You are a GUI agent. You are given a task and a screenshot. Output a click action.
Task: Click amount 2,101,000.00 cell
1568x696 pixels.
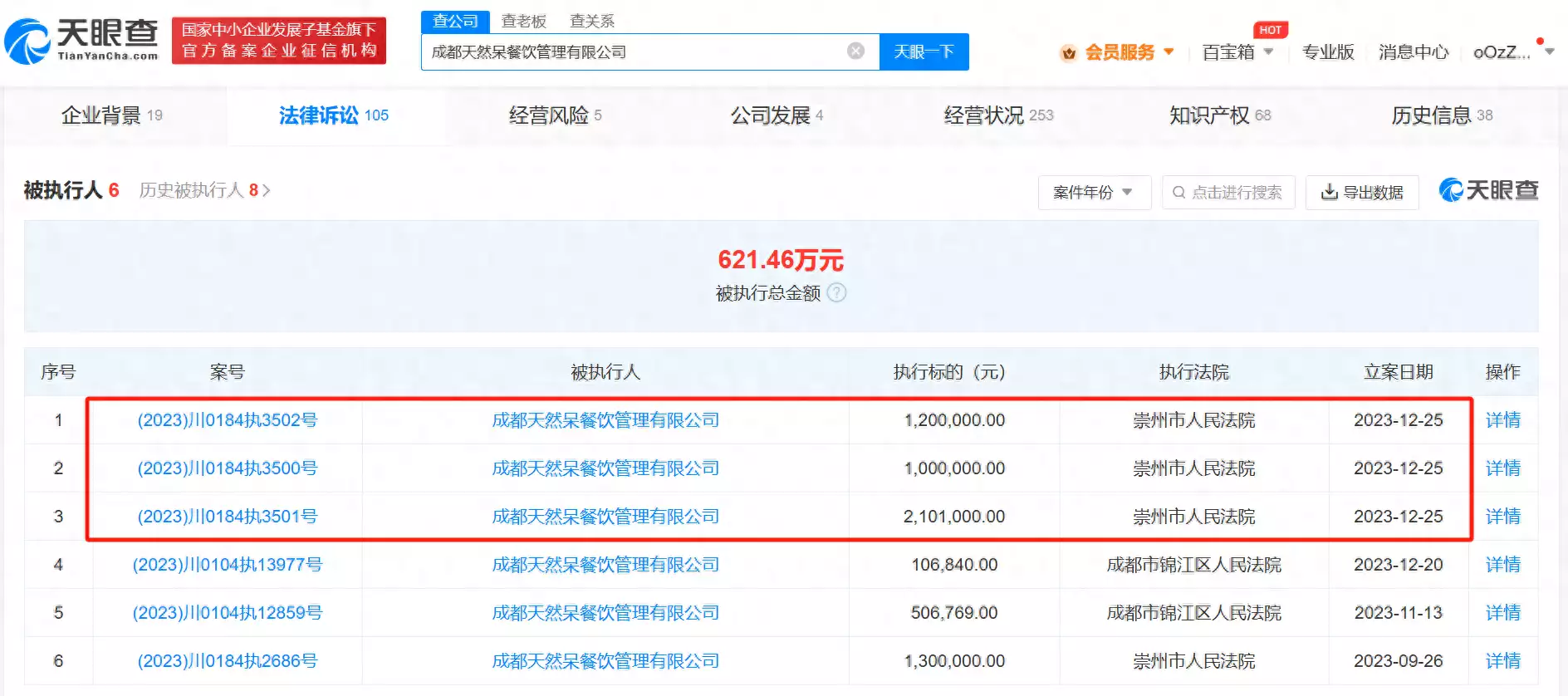pyautogui.click(x=954, y=517)
